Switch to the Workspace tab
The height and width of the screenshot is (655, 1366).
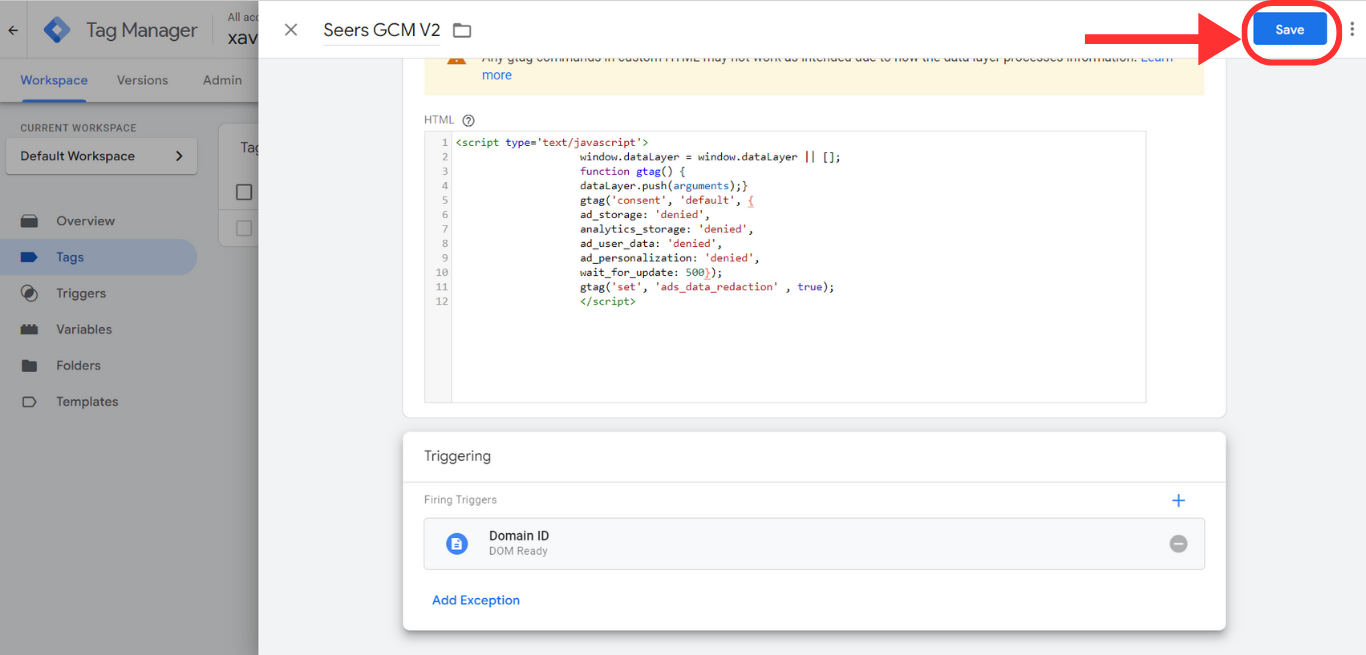[x=54, y=80]
